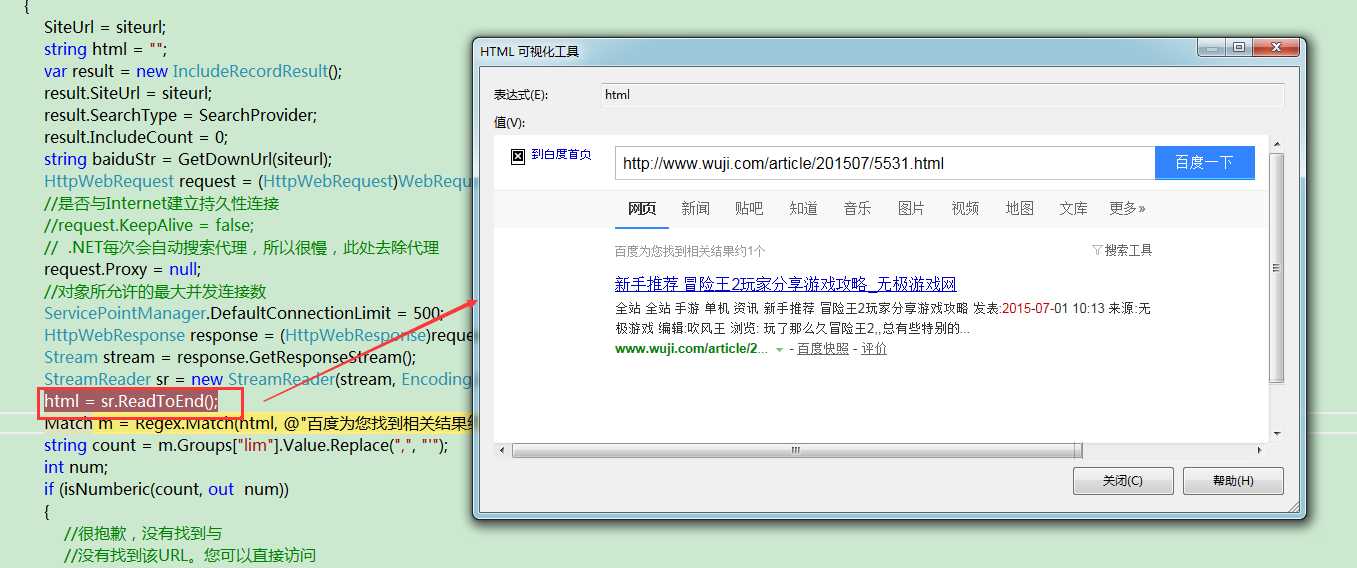Click the comment //很抱歉，没有找到与
The width and height of the screenshot is (1357, 568).
tap(143, 533)
